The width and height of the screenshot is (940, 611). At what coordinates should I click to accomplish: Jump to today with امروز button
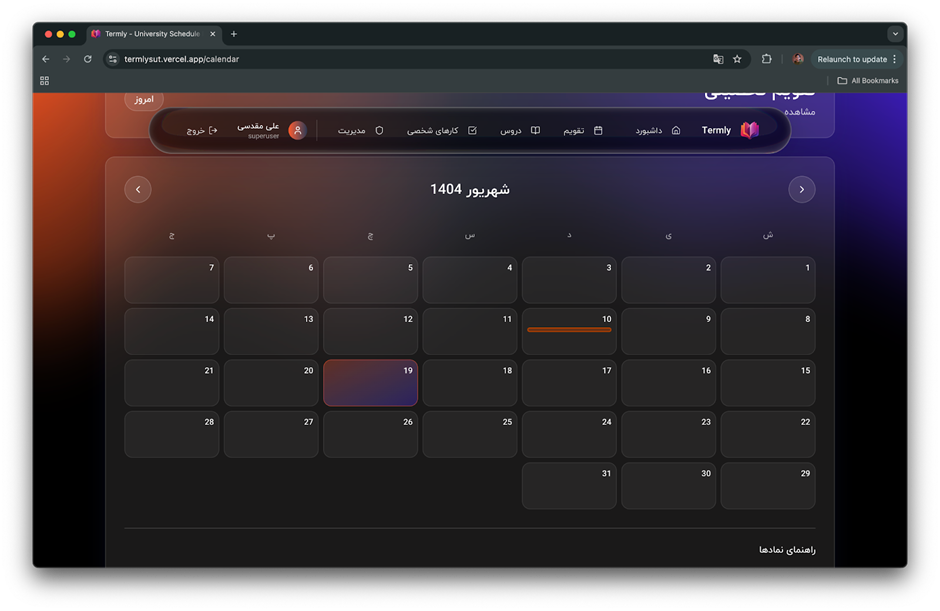[144, 100]
